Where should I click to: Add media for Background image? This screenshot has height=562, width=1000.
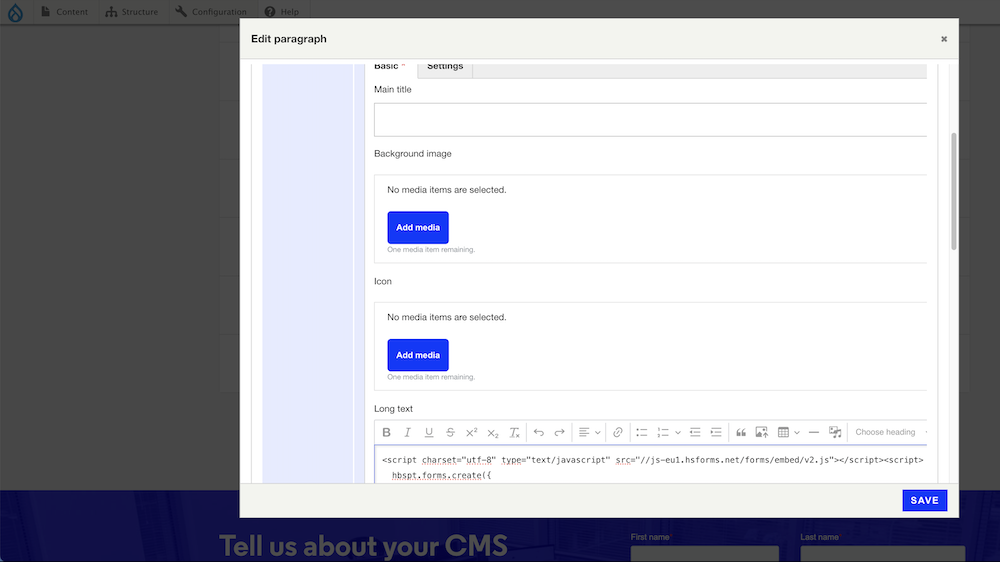418,227
